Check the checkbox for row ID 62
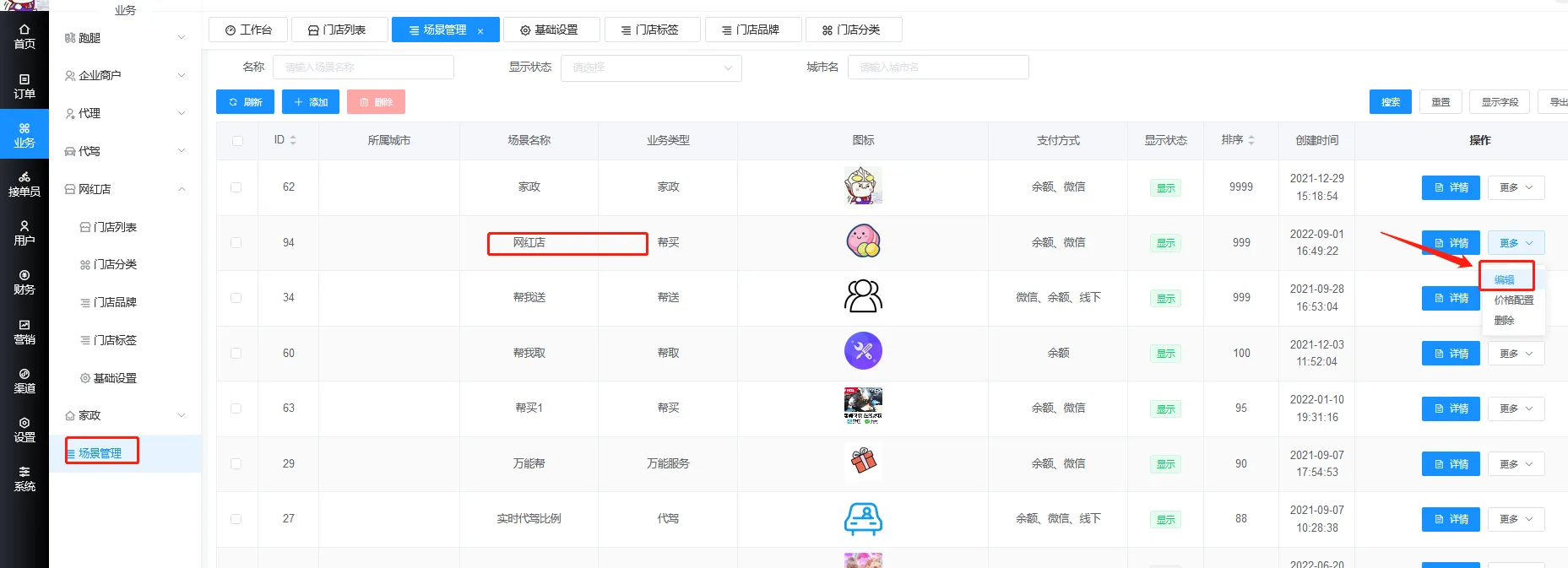The height and width of the screenshot is (568, 1568). [x=236, y=187]
